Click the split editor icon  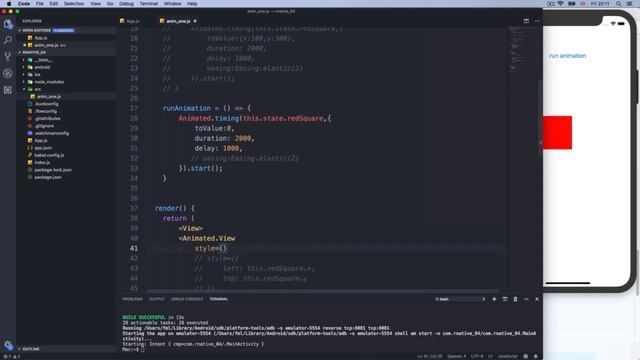526,21
